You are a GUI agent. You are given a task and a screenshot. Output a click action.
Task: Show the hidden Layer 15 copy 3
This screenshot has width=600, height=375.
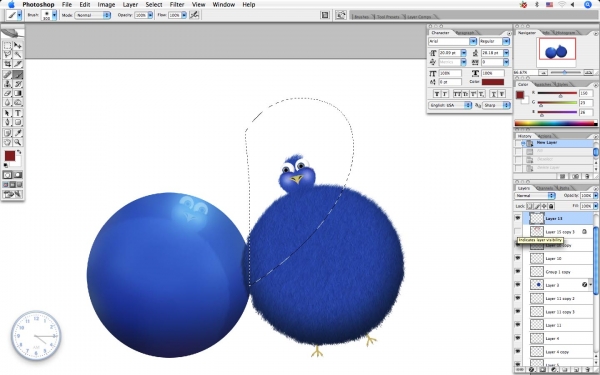(x=518, y=231)
